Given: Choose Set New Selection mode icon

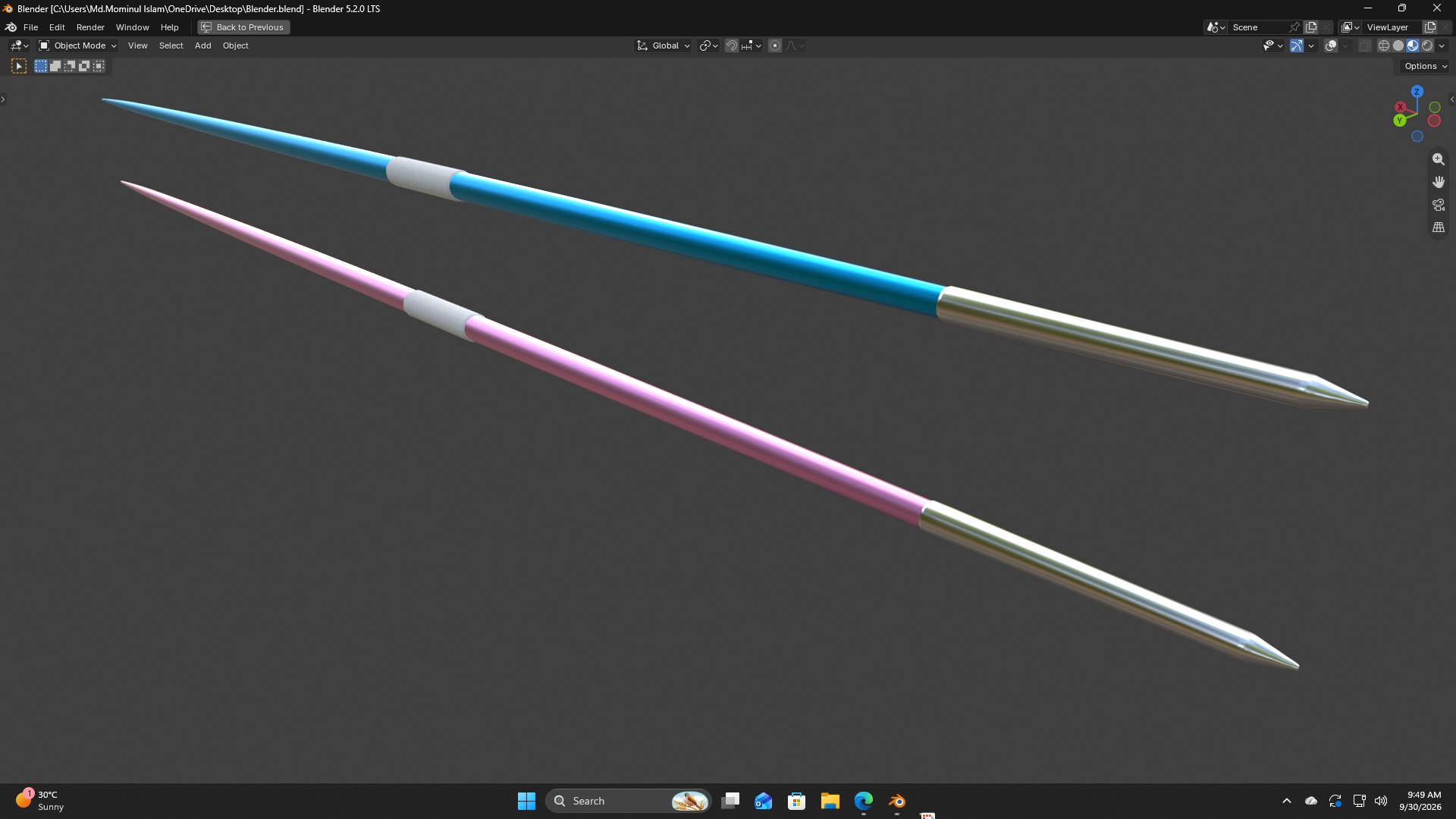Looking at the screenshot, I should (x=41, y=66).
